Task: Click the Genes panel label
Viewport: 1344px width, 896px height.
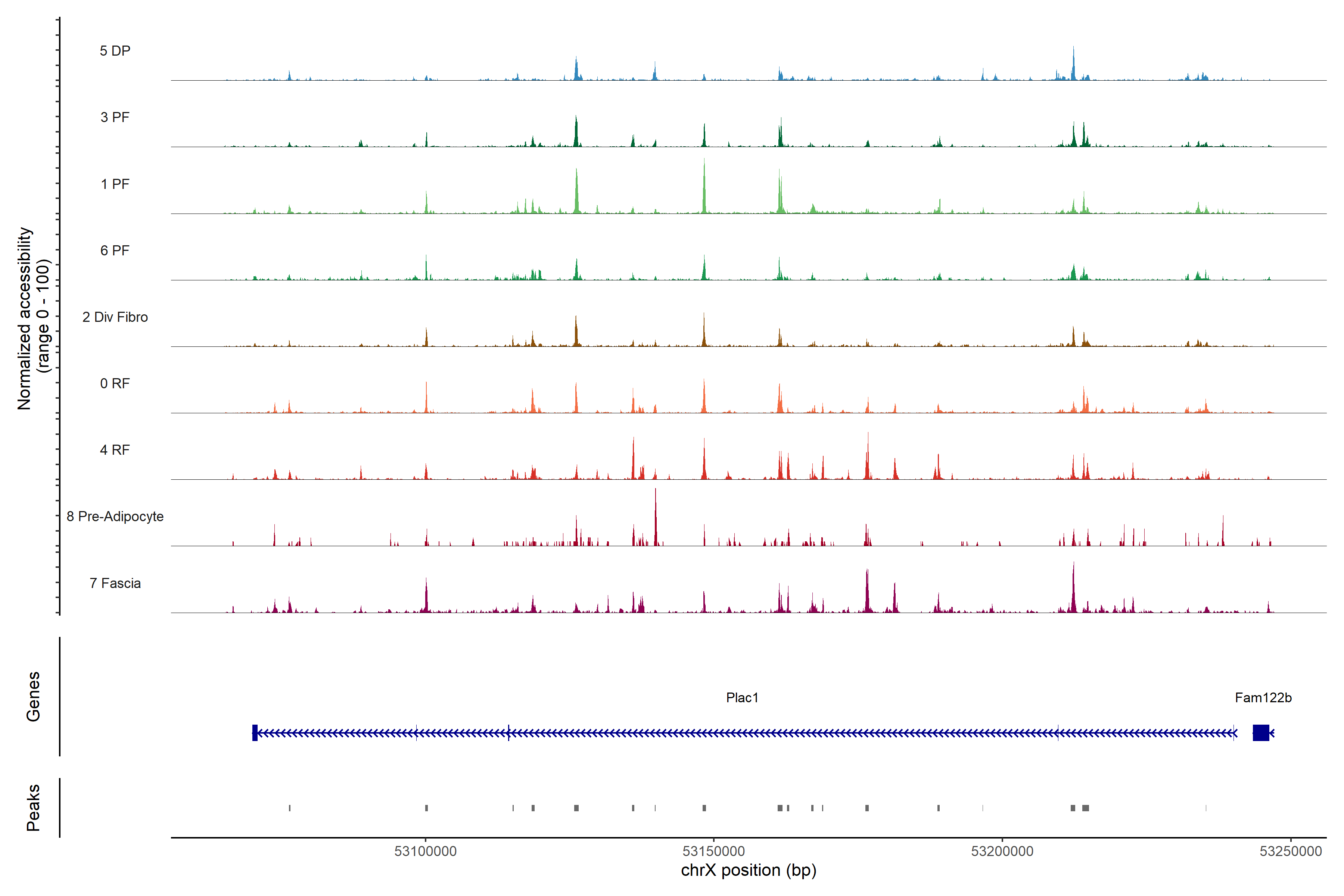Action: tap(33, 697)
